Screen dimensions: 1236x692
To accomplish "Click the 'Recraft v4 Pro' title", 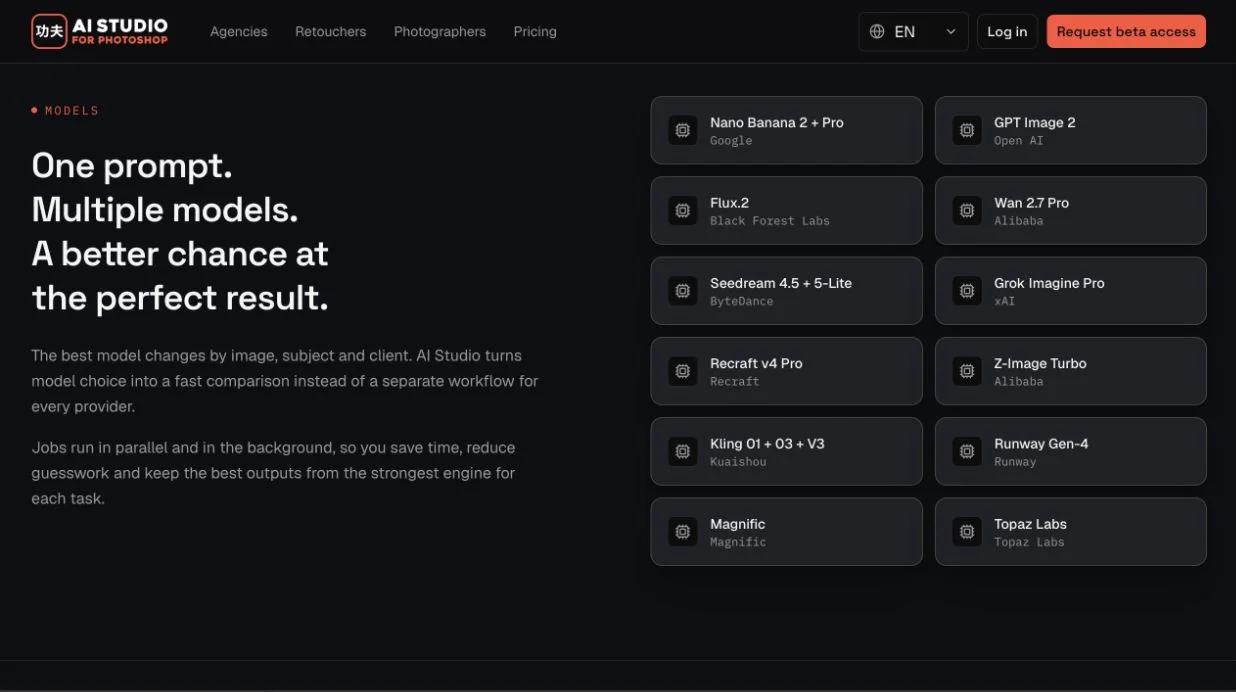I will coord(757,363).
